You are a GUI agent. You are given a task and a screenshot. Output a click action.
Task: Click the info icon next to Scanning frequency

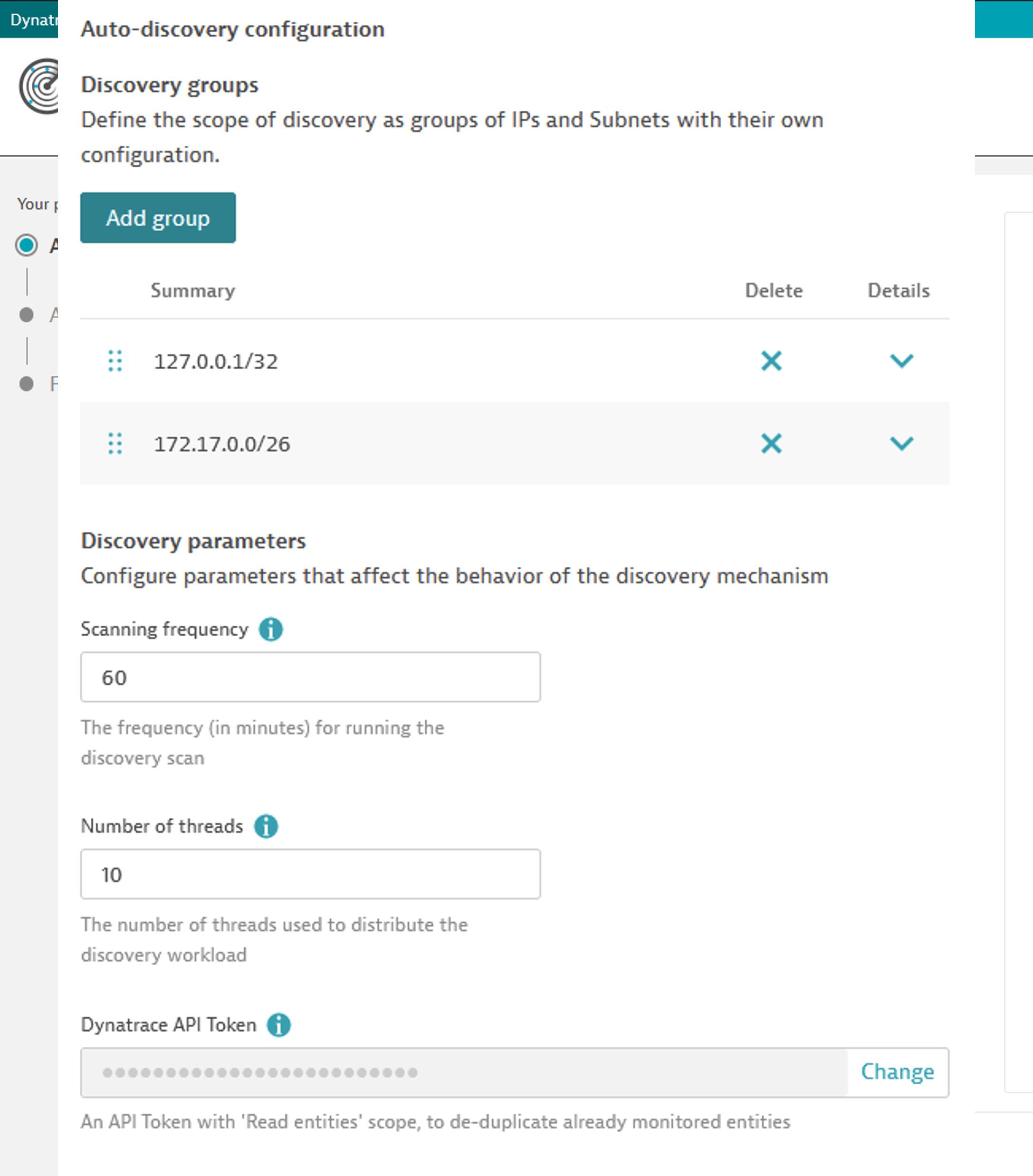point(270,629)
